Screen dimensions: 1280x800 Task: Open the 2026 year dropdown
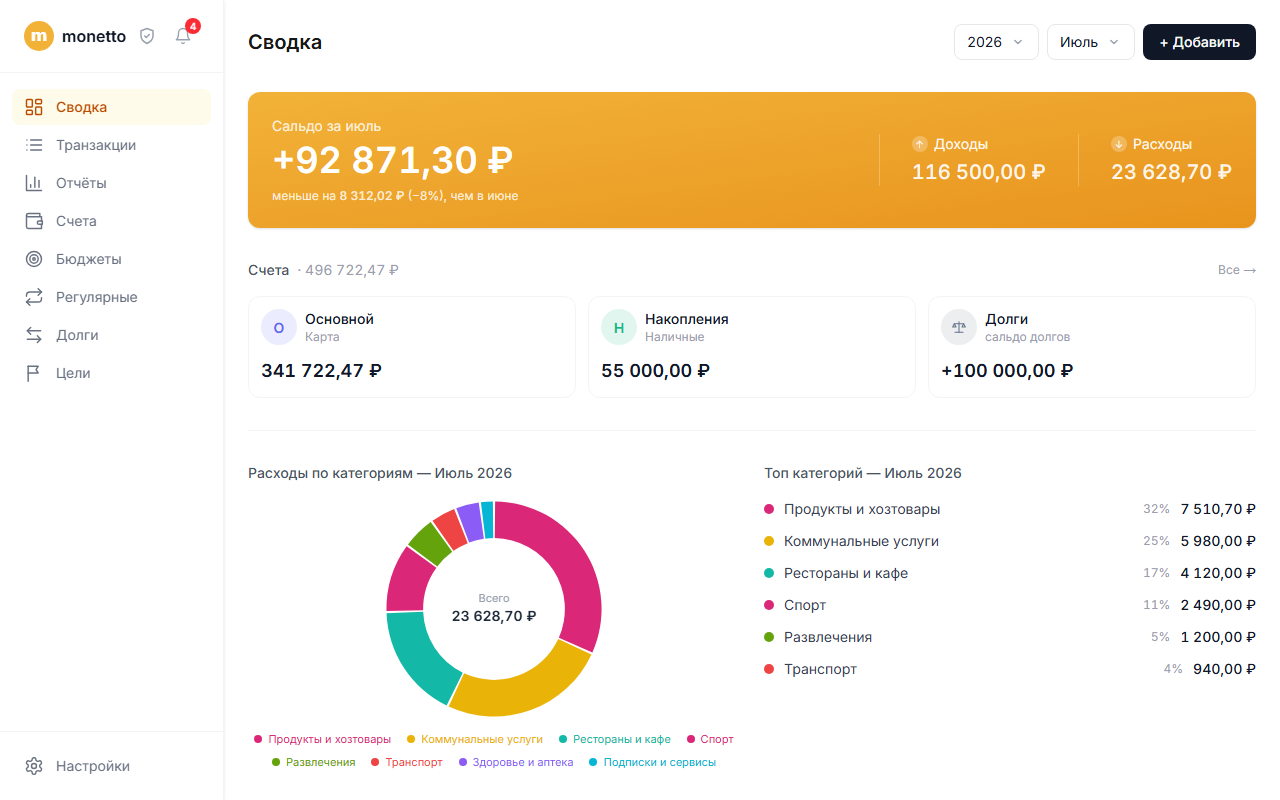996,42
